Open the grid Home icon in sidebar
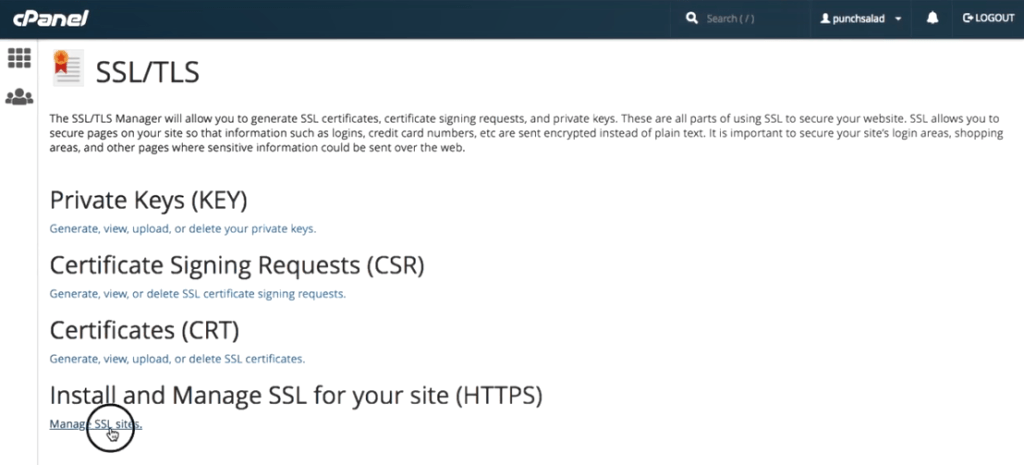The height and width of the screenshot is (465, 1024). click(19, 57)
